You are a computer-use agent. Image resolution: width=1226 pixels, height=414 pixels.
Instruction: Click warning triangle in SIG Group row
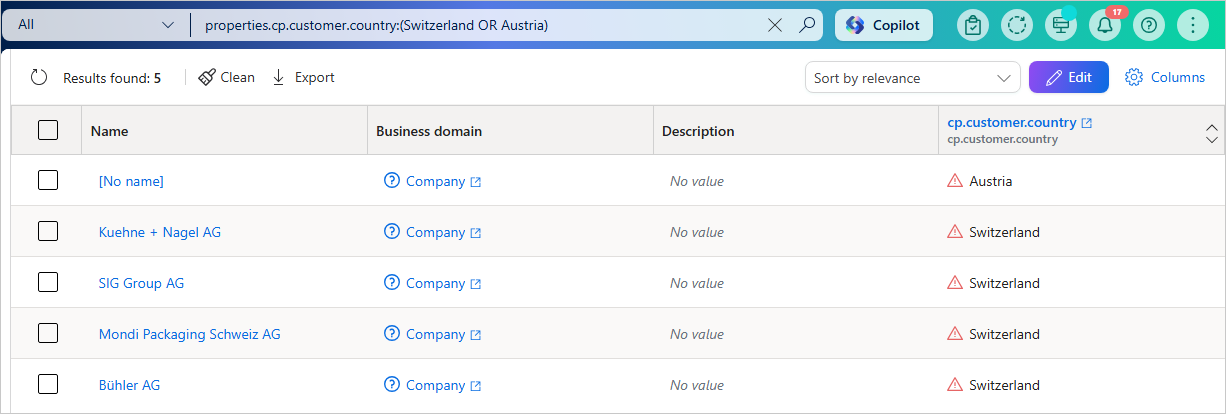pos(955,283)
